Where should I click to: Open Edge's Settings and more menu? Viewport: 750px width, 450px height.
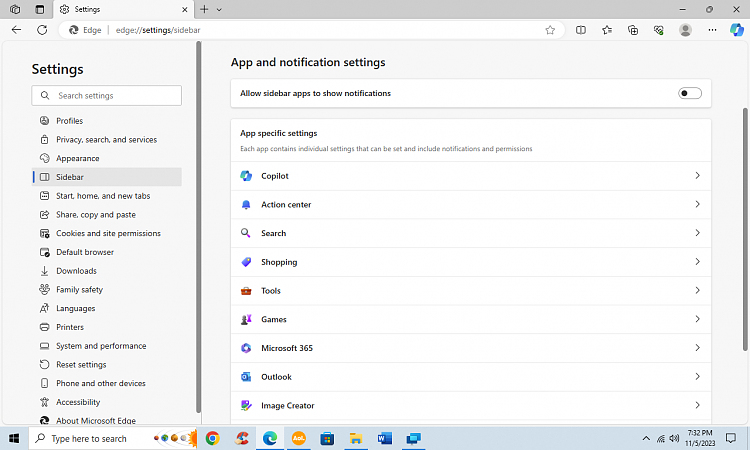pyautogui.click(x=711, y=30)
